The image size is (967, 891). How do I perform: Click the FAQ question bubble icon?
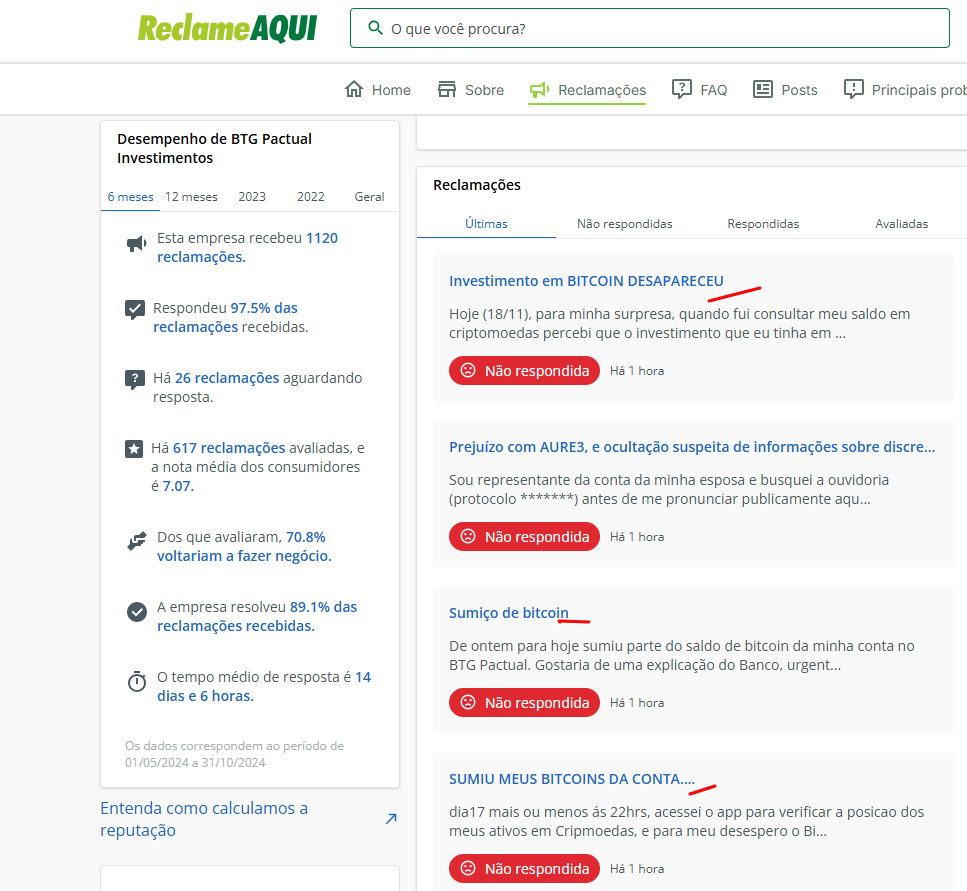pyautogui.click(x=681, y=89)
